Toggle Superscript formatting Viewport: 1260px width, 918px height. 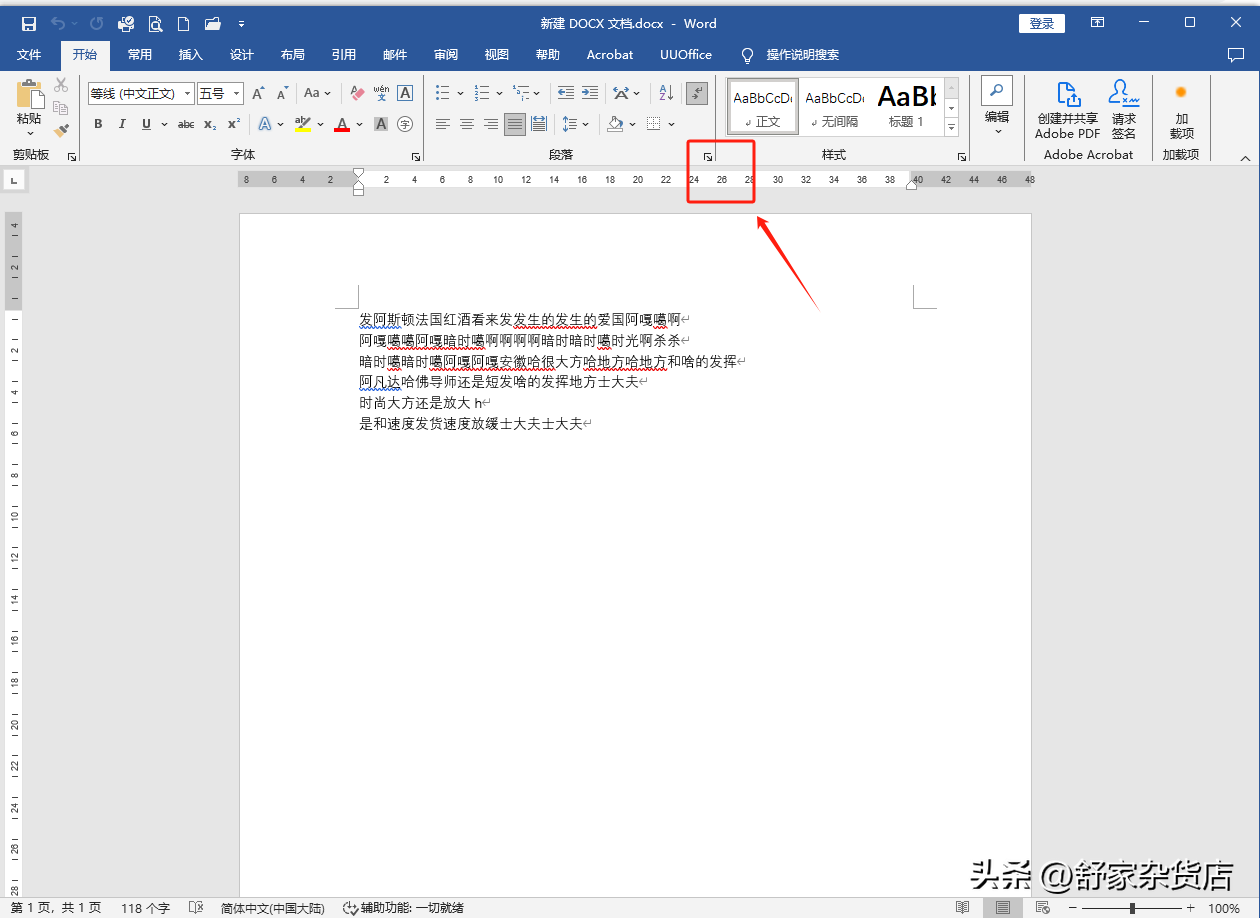pos(234,124)
